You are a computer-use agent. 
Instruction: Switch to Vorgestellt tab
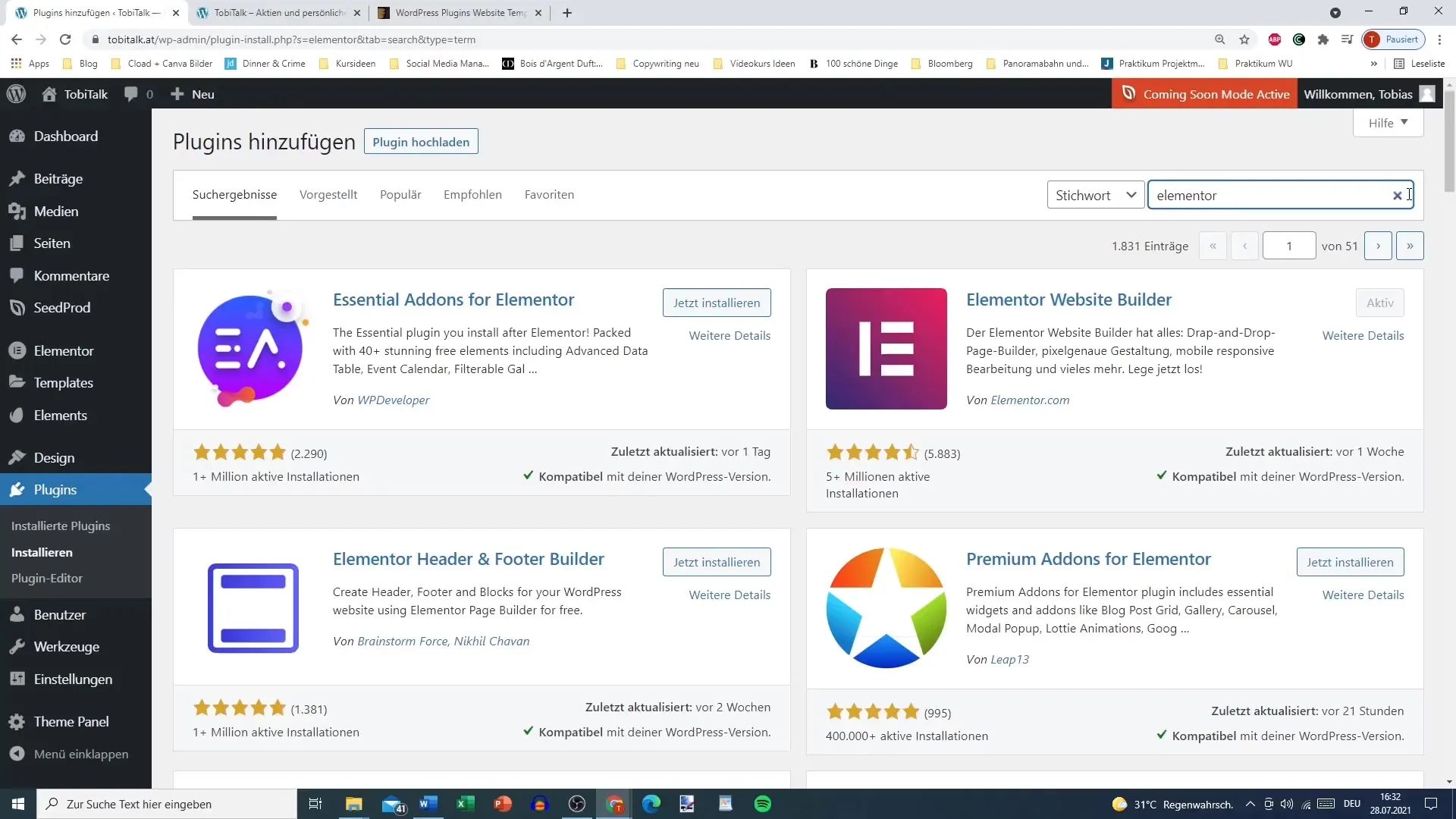[328, 194]
